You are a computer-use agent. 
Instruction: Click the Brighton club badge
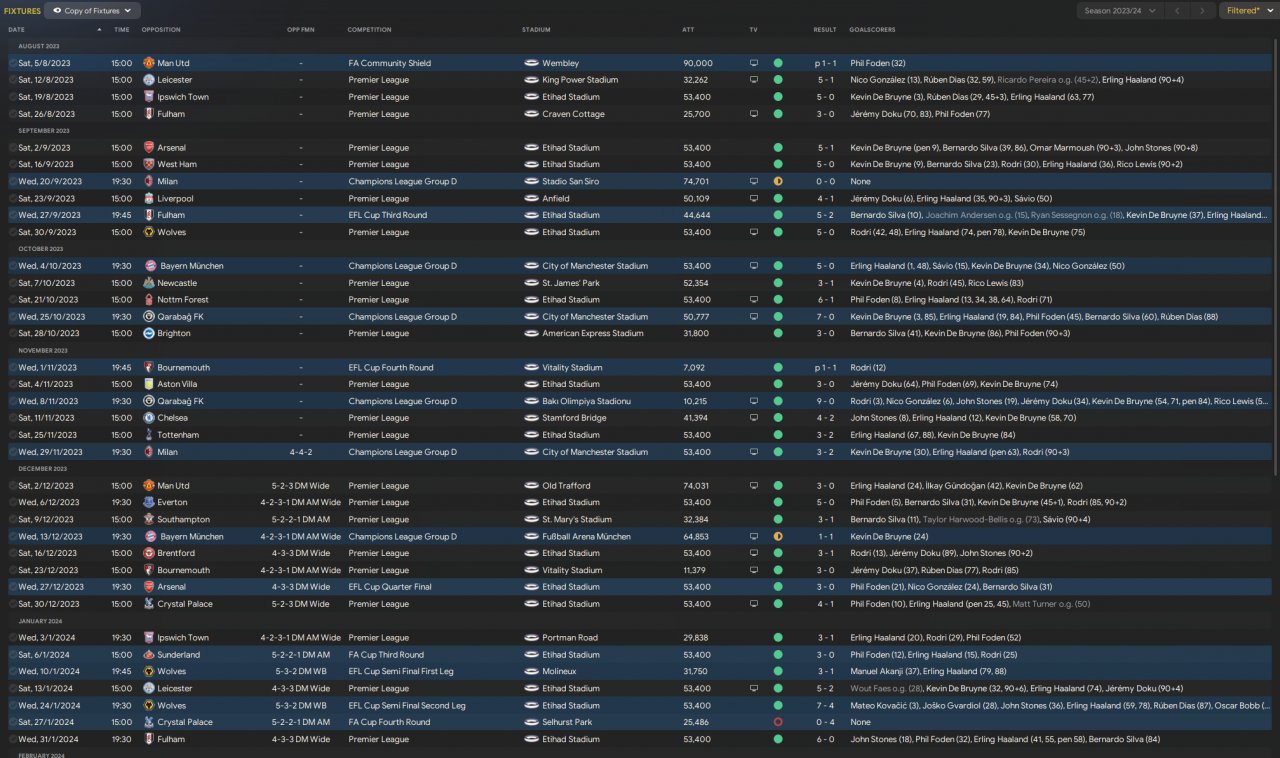(x=148, y=334)
